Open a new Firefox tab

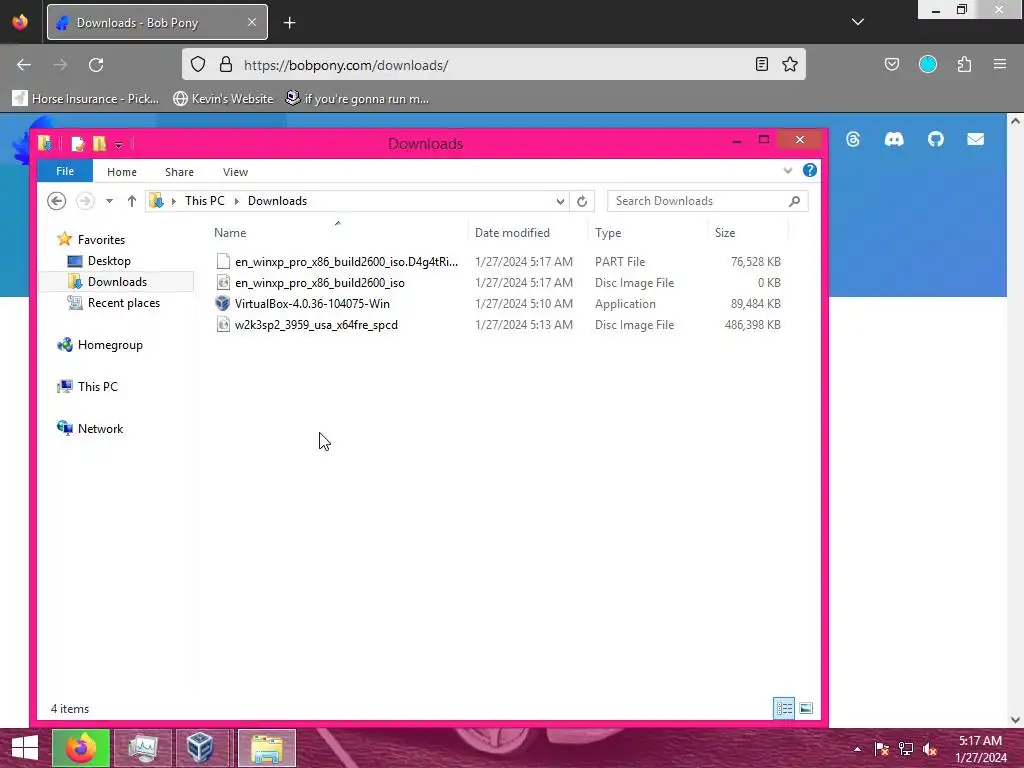(x=289, y=22)
